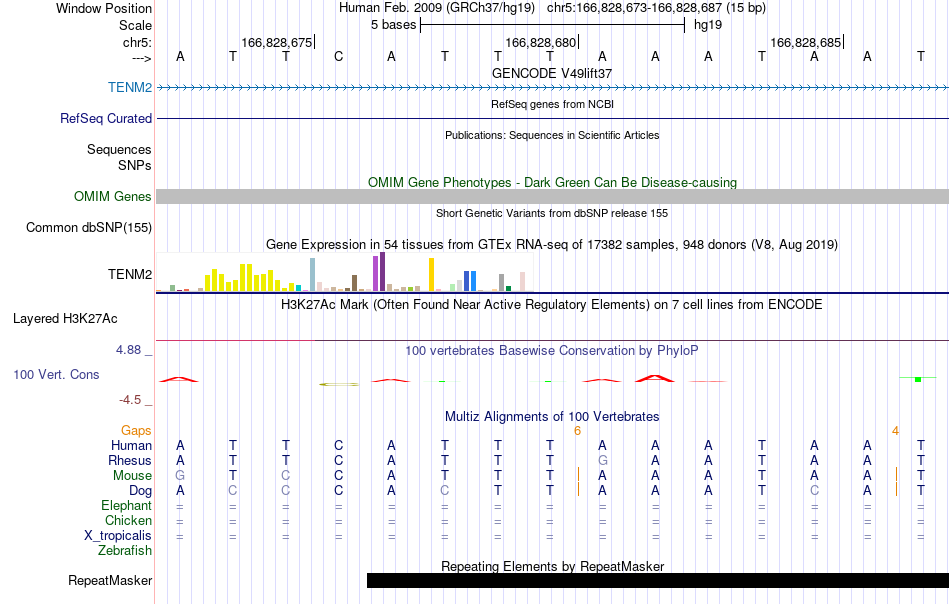The width and height of the screenshot is (950, 604).
Task: Click the TENM2 GENCODE gene label
Action: (130, 87)
